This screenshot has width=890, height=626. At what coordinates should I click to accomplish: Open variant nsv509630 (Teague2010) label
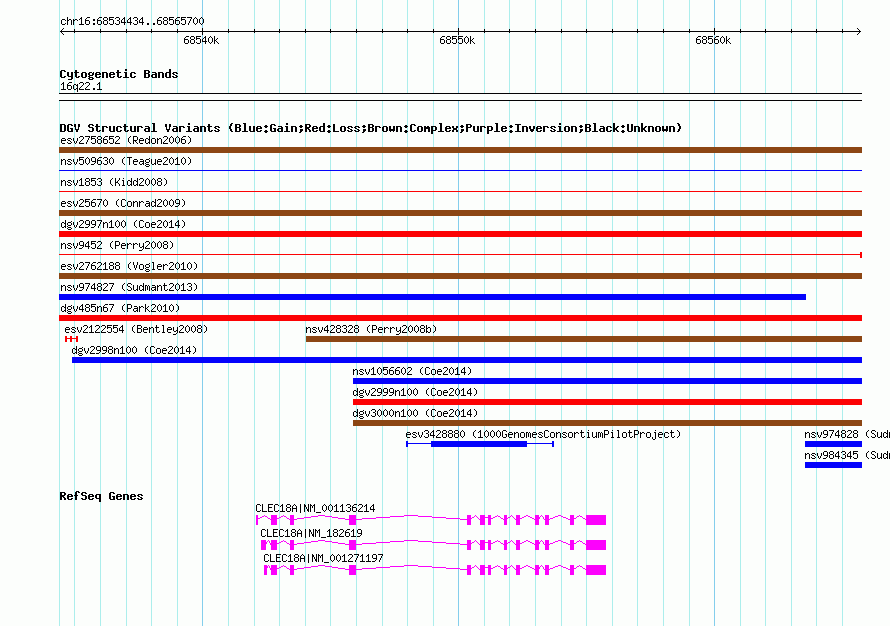pyautogui.click(x=126, y=161)
